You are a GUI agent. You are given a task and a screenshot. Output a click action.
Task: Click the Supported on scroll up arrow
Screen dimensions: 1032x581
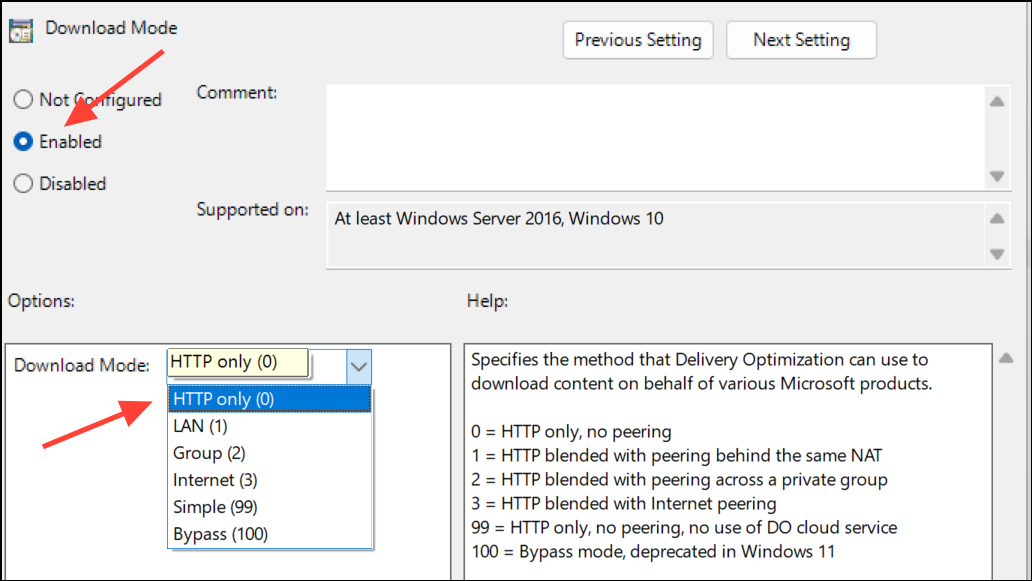click(997, 218)
